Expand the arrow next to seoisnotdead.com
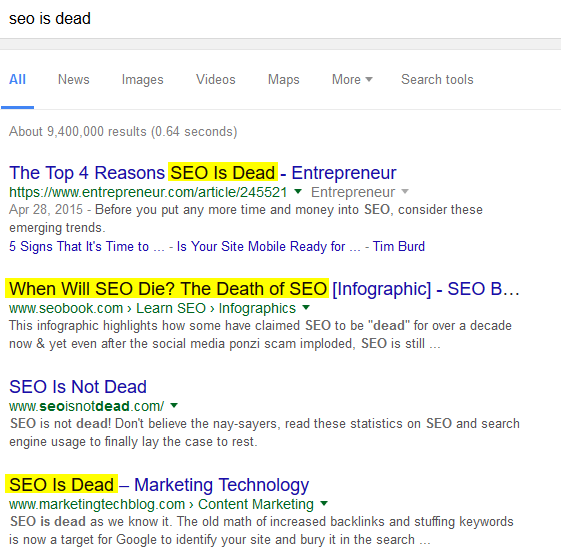The image size is (561, 560). coord(174,405)
